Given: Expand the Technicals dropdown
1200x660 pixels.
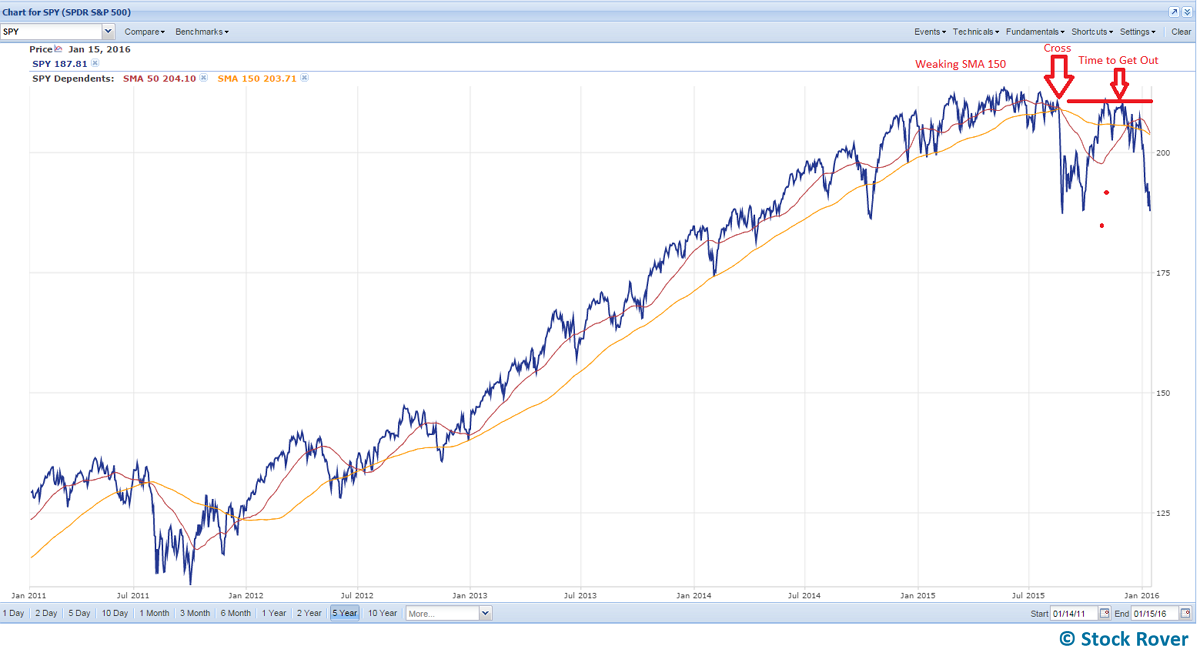Looking at the screenshot, I should pos(976,32).
